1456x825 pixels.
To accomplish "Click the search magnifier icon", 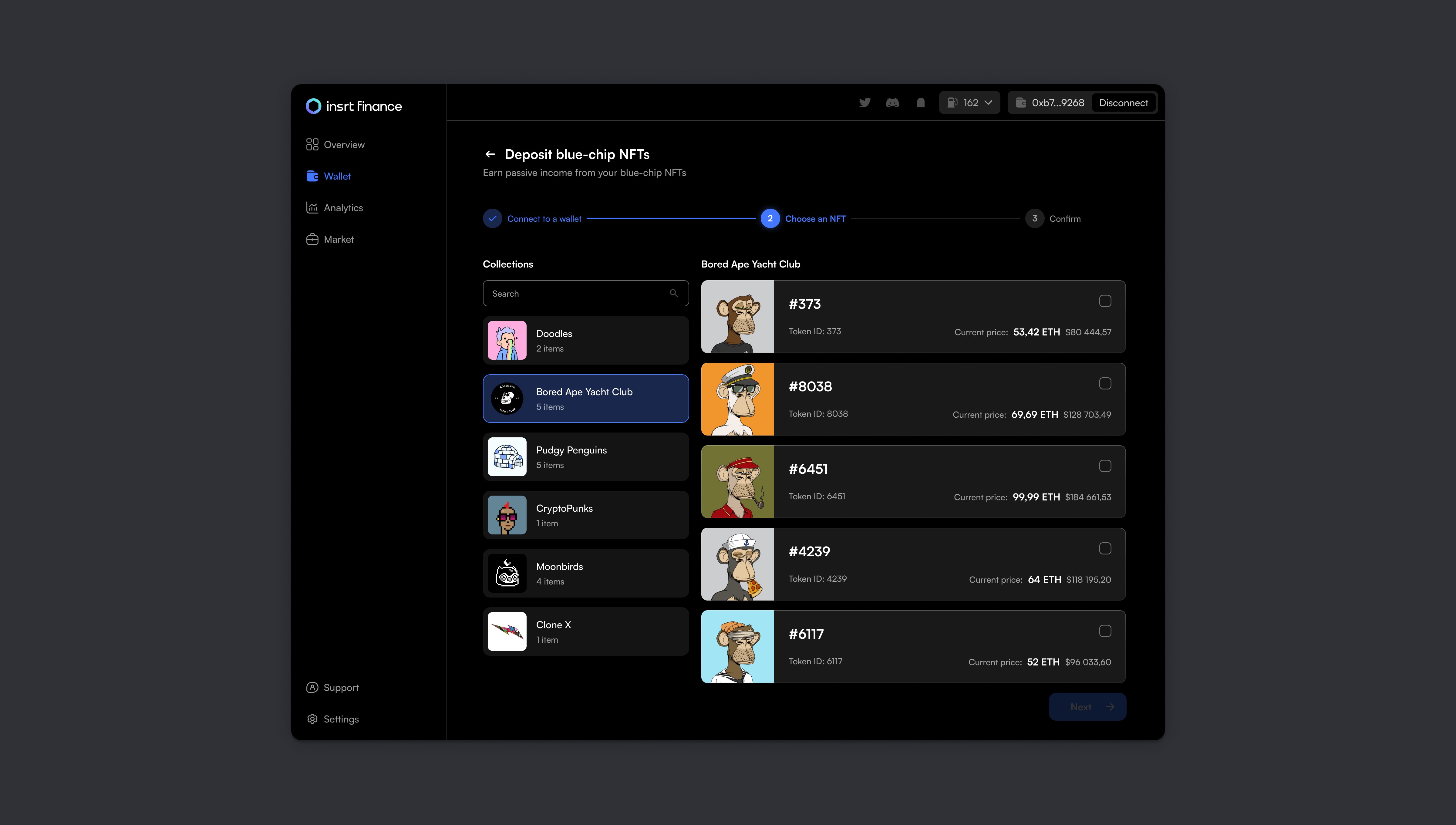I will coord(674,294).
